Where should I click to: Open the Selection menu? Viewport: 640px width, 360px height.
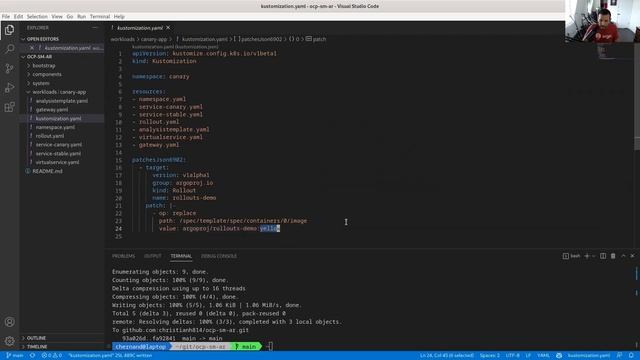pyautogui.click(x=37, y=16)
